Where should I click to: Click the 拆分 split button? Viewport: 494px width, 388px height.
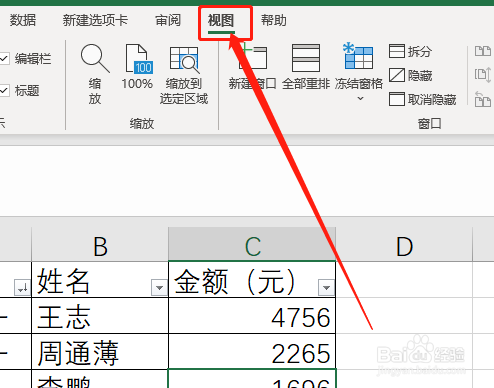coord(411,51)
